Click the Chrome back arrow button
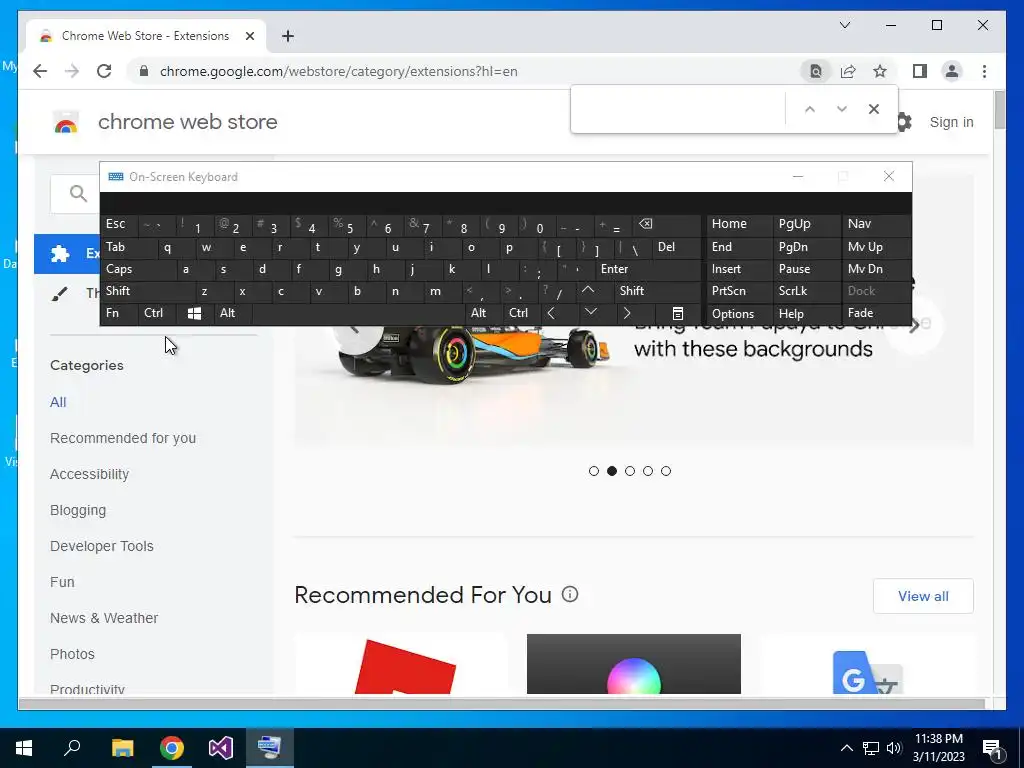The width and height of the screenshot is (1024, 768). [40, 71]
